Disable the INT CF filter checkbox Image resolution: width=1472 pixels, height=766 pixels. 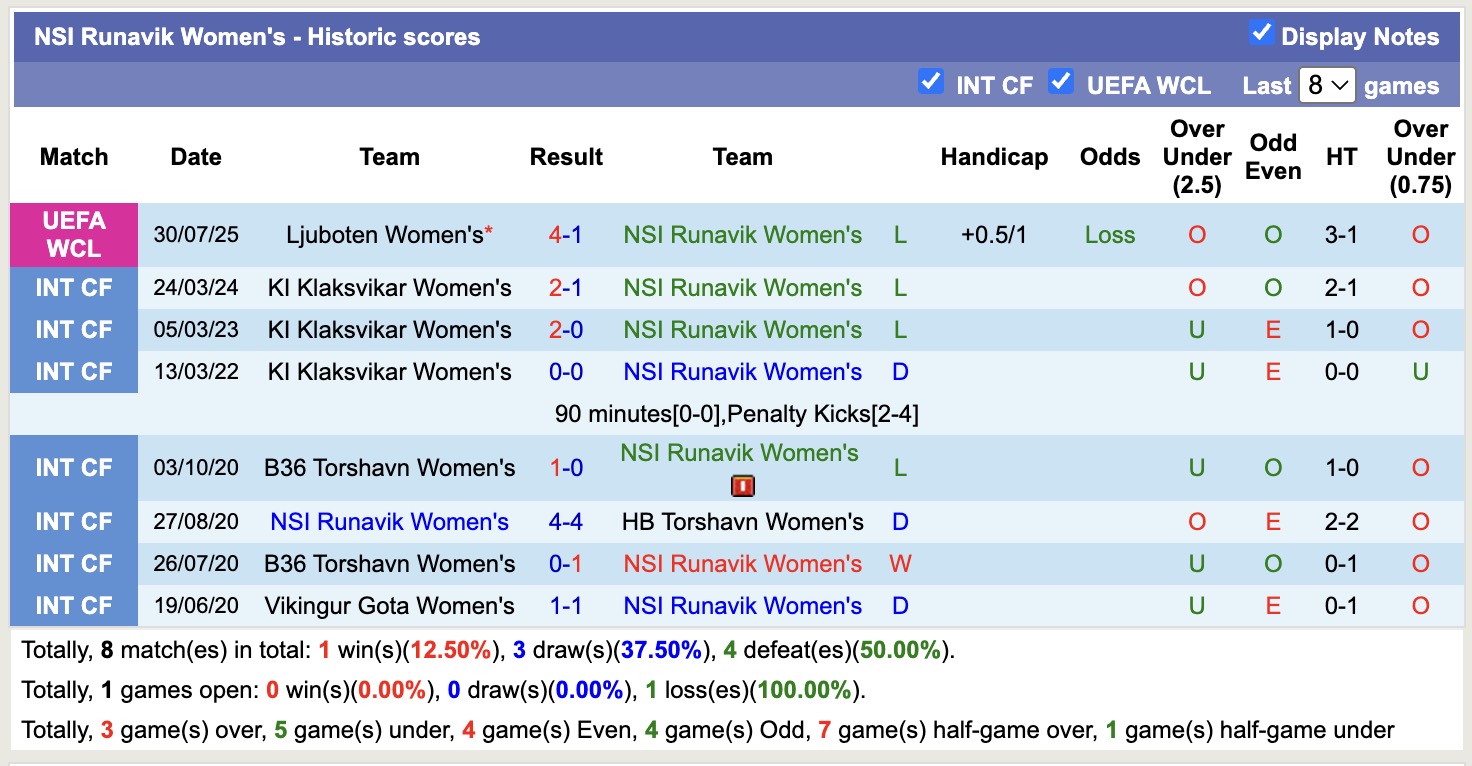(x=931, y=81)
